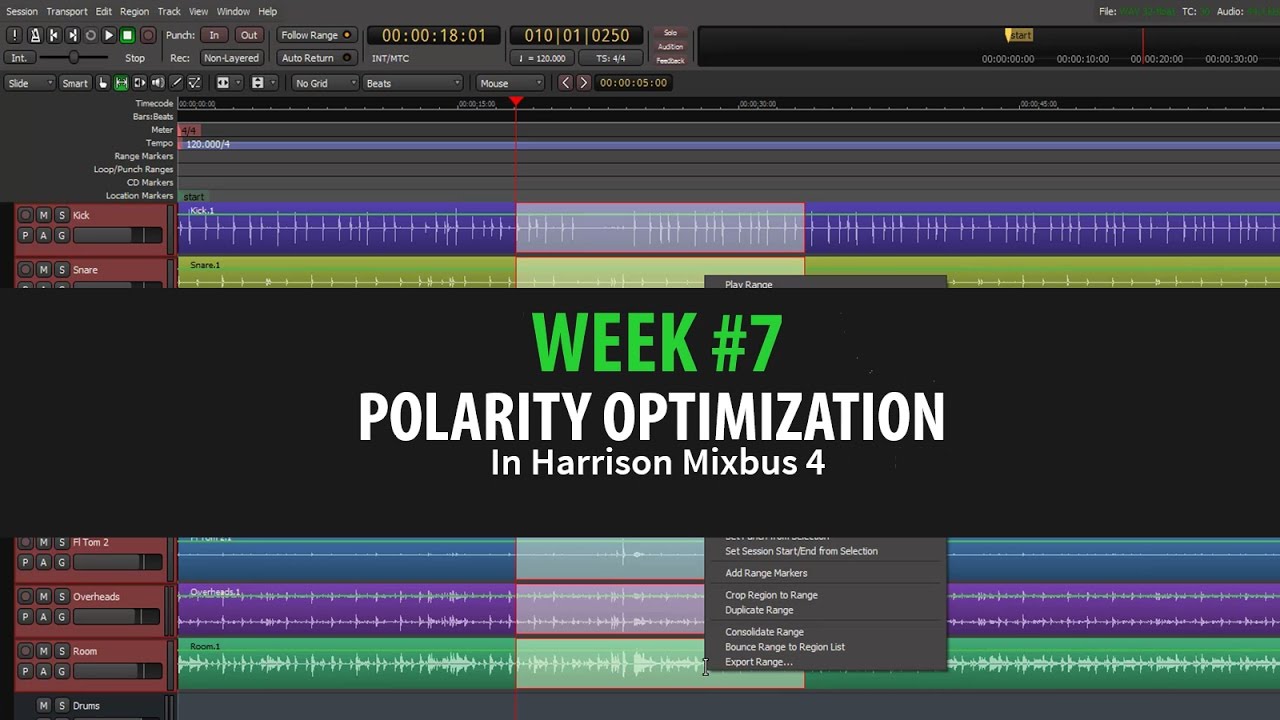The width and height of the screenshot is (1280, 720).
Task: Mute the Snare track
Action: (x=44, y=270)
